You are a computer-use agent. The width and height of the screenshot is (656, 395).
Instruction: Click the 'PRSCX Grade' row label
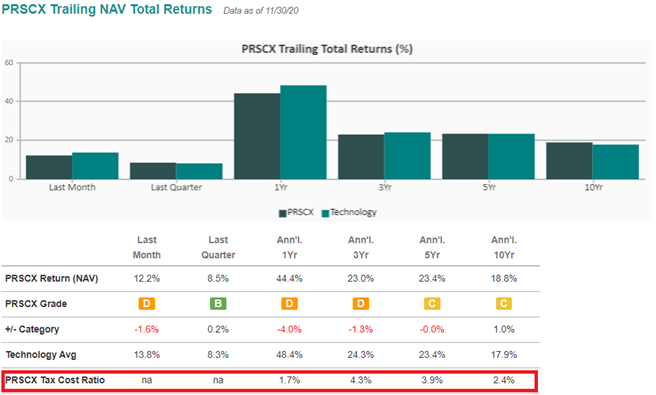pyautogui.click(x=36, y=304)
